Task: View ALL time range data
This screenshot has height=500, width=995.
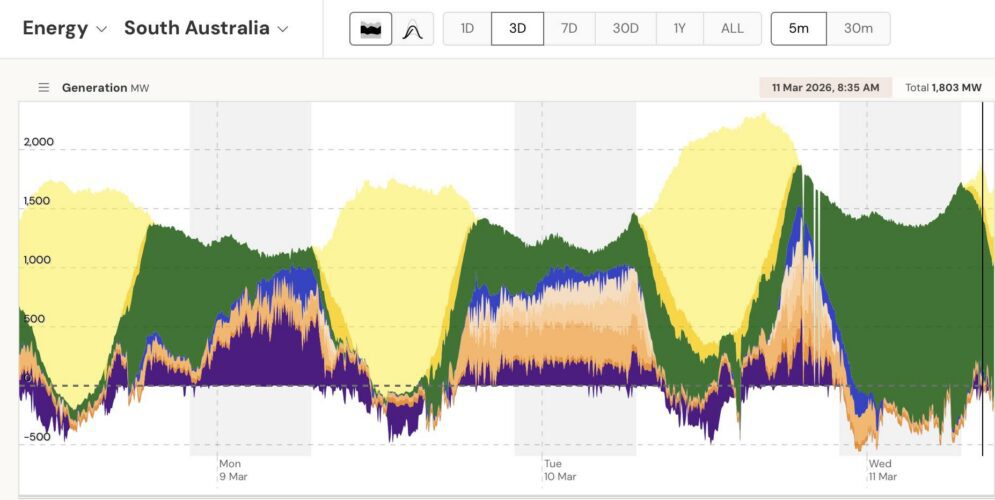Action: [x=732, y=29]
